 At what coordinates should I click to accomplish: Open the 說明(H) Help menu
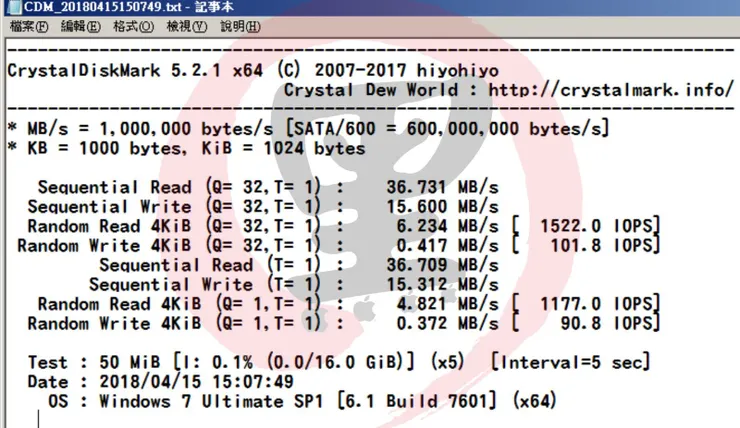[x=240, y=26]
